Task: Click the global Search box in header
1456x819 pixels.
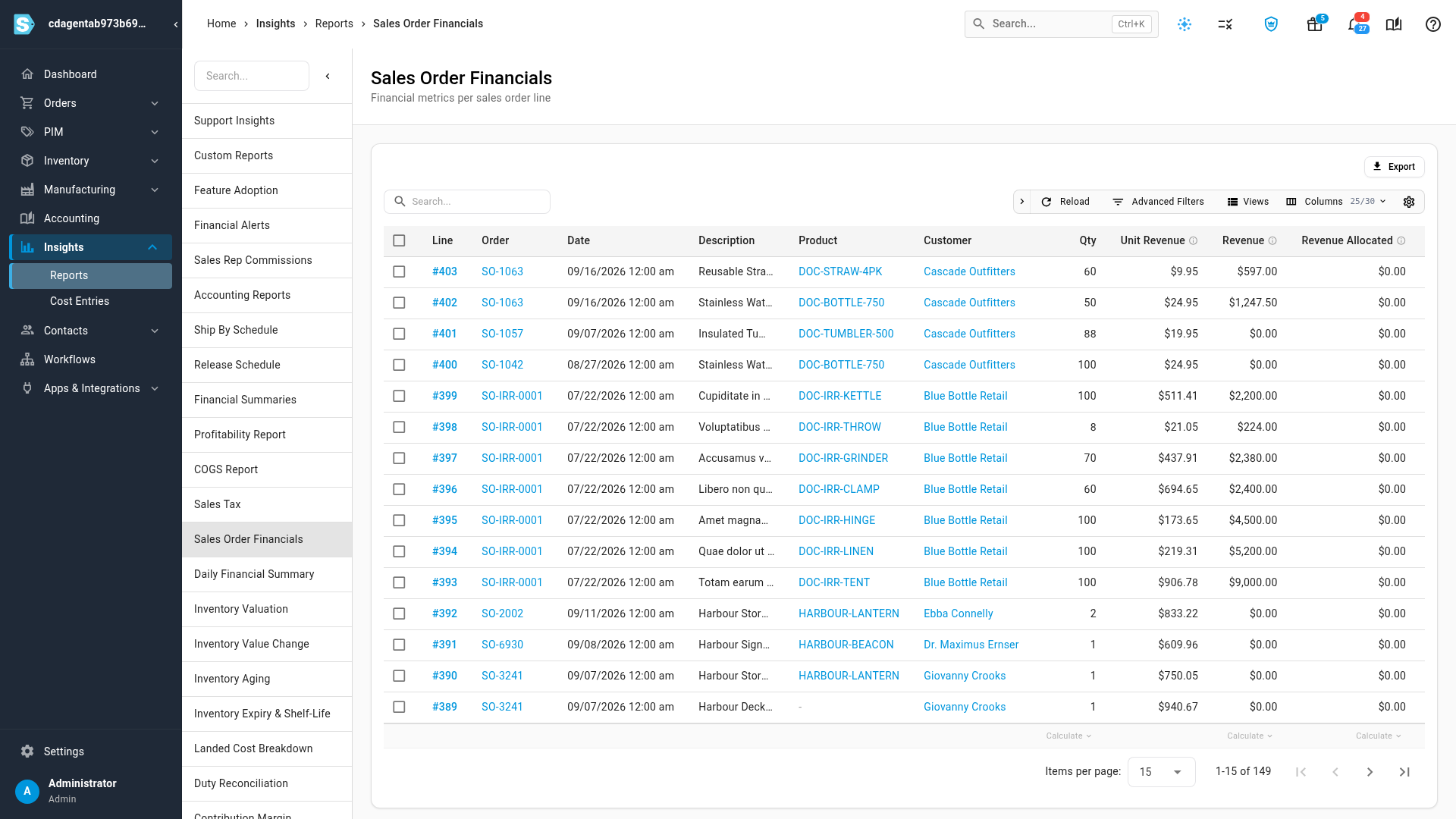Action: 1061,24
